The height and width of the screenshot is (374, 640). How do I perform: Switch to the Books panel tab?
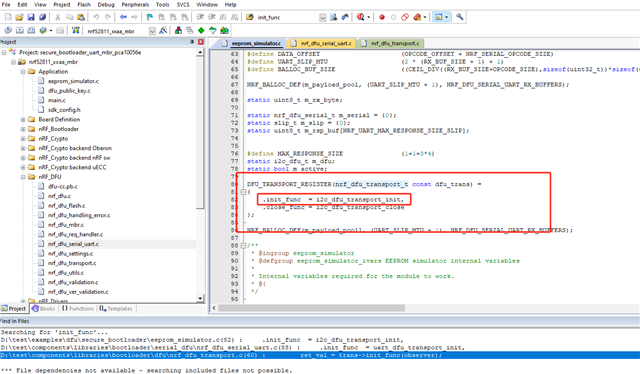43,309
